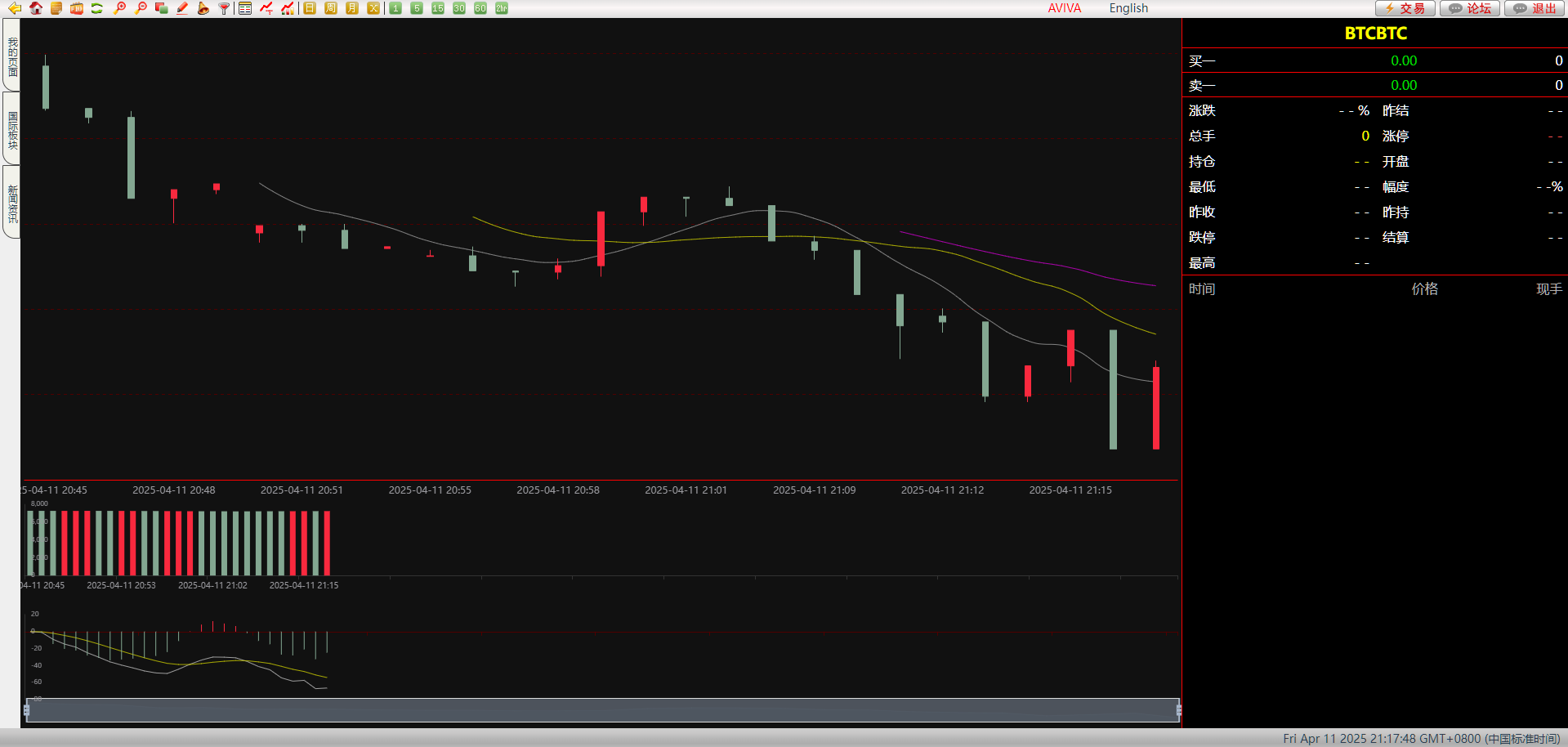Select the red pencil drawing tool
This screenshot has height=747, width=1568.
[182, 8]
